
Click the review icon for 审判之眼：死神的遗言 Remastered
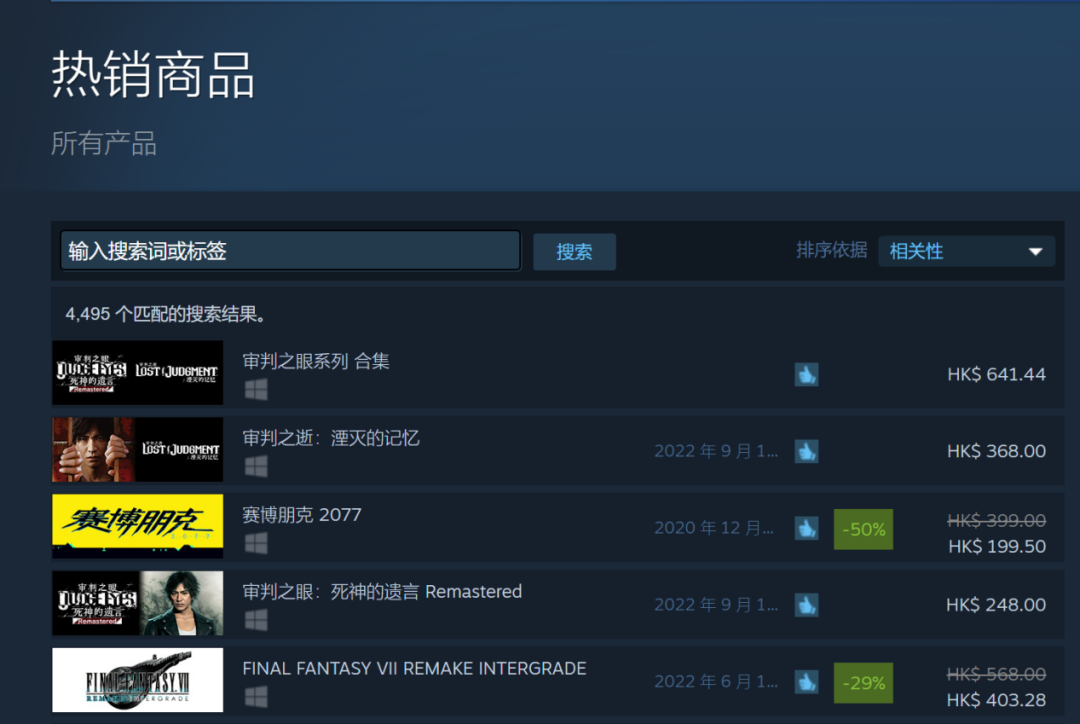807,605
